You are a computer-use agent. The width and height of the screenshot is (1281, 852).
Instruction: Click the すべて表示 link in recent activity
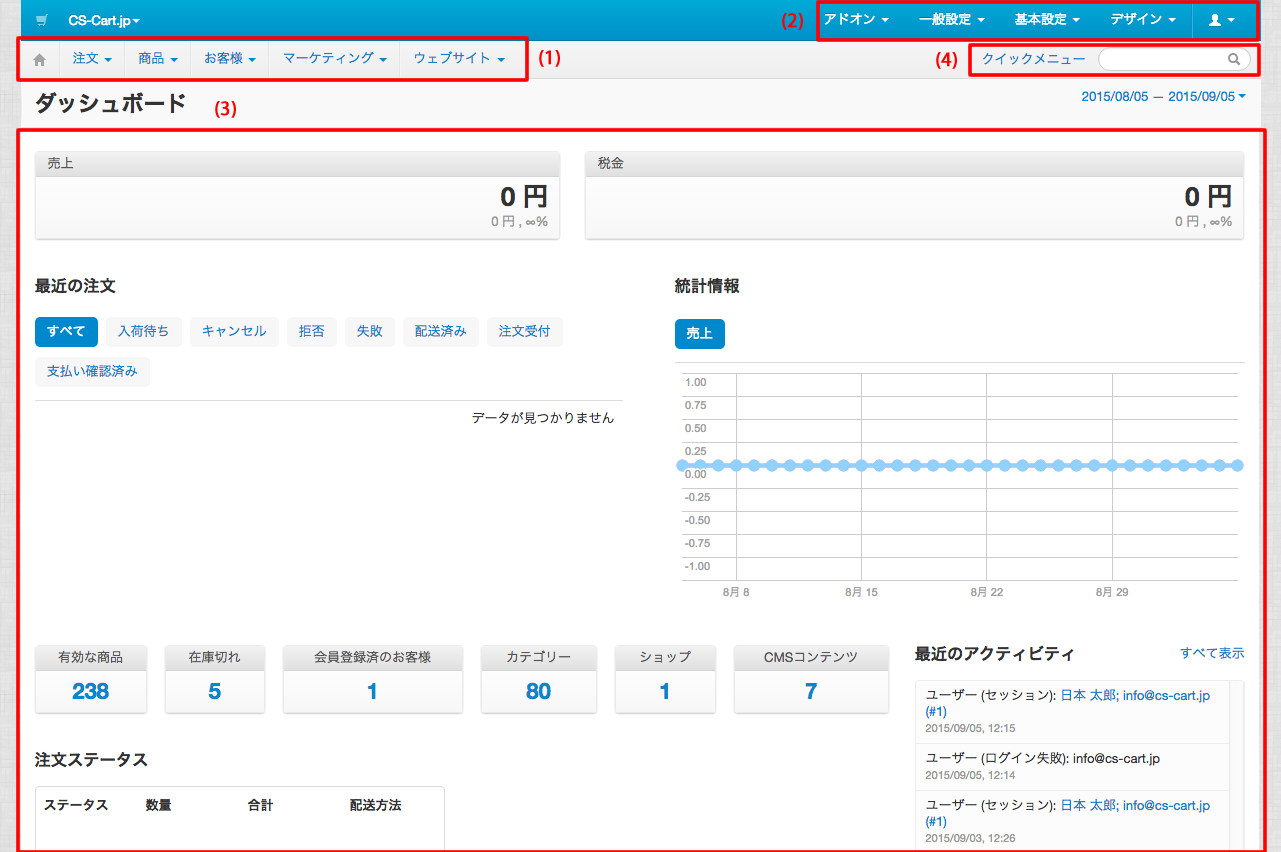click(1212, 653)
